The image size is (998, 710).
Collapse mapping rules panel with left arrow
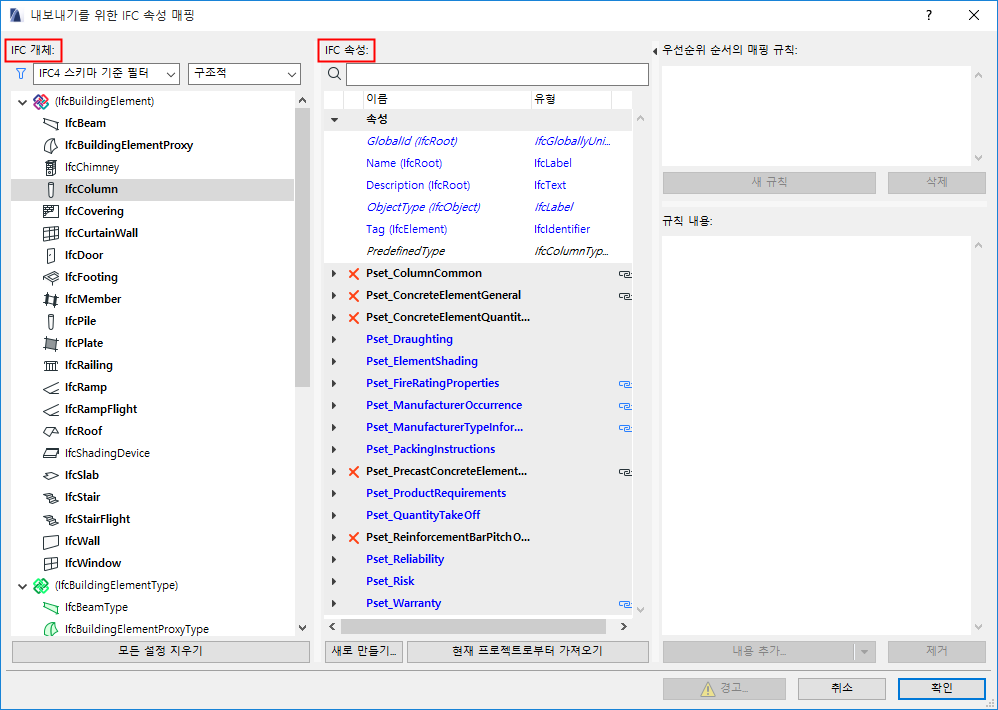[655, 51]
